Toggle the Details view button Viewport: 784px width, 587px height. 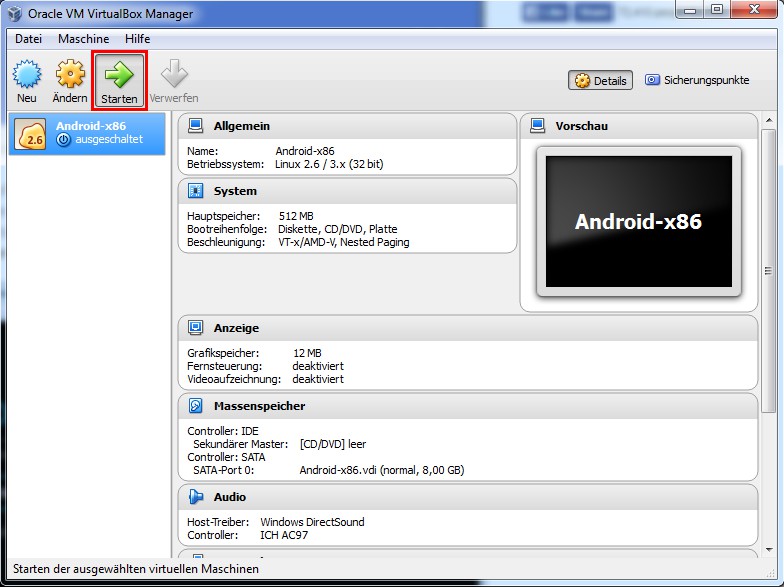click(600, 81)
